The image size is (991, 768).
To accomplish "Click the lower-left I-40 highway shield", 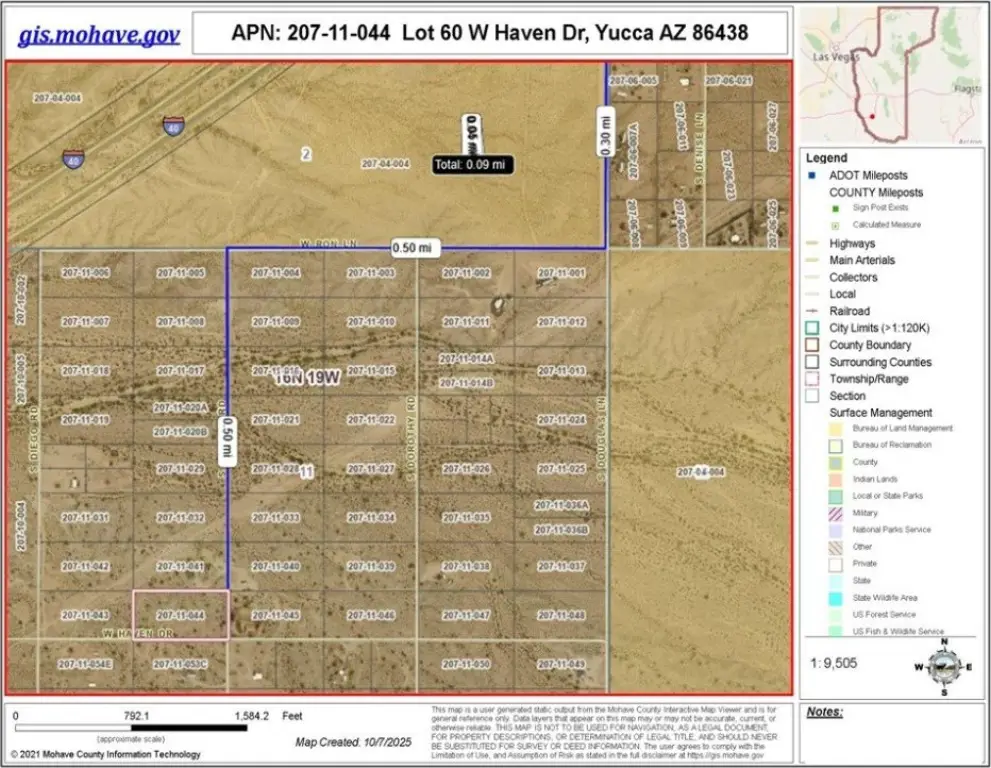I will click(x=74, y=160).
